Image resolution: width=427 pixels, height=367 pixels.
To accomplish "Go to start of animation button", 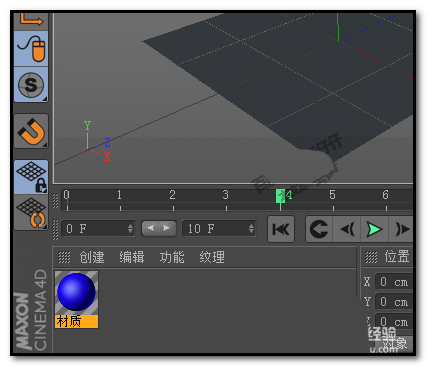I will point(281,229).
